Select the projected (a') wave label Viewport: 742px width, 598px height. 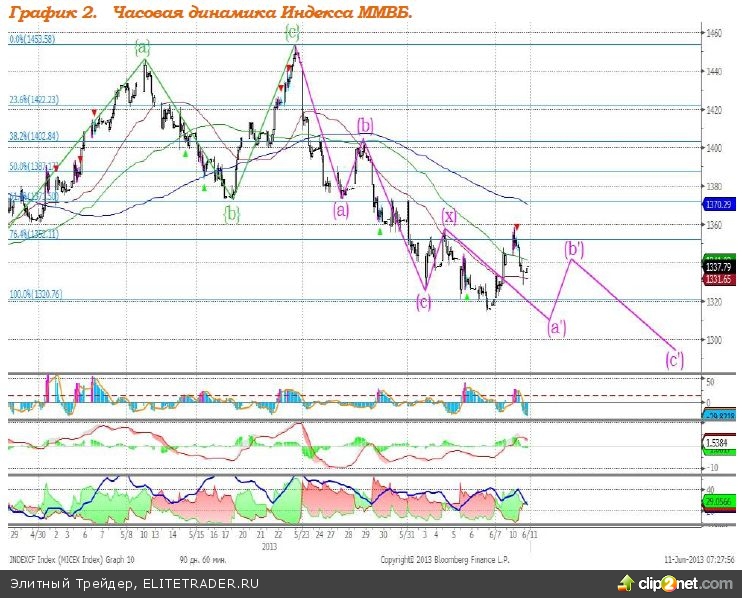558,325
